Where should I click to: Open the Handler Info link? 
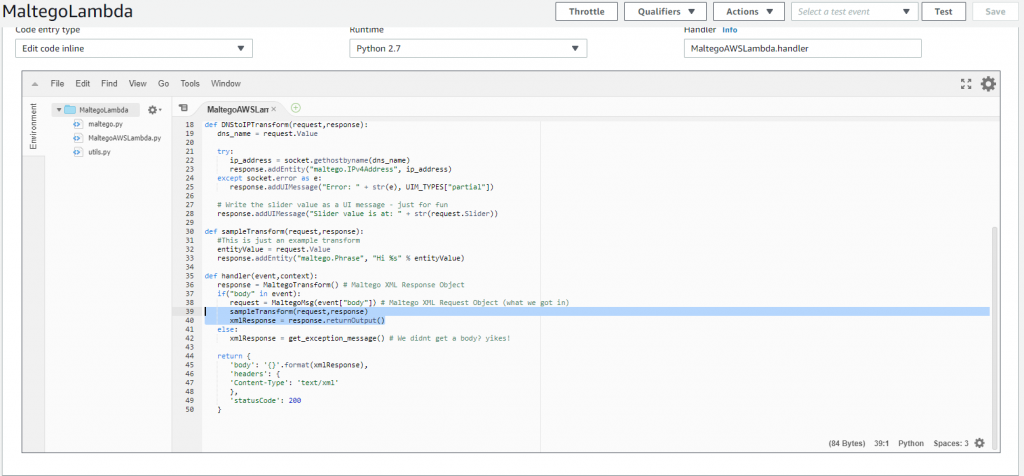[x=729, y=29]
